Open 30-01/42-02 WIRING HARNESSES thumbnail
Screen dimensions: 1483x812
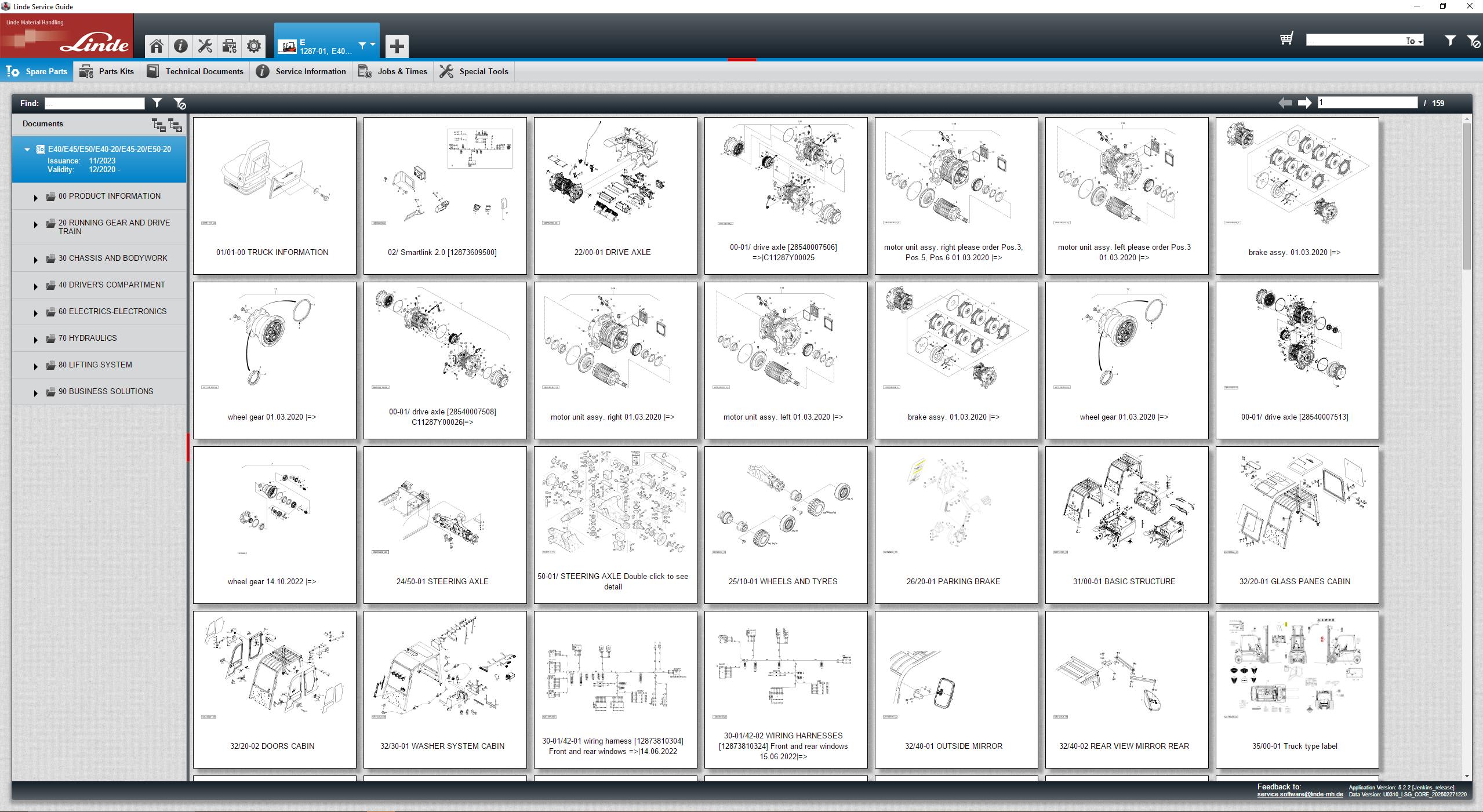click(786, 689)
